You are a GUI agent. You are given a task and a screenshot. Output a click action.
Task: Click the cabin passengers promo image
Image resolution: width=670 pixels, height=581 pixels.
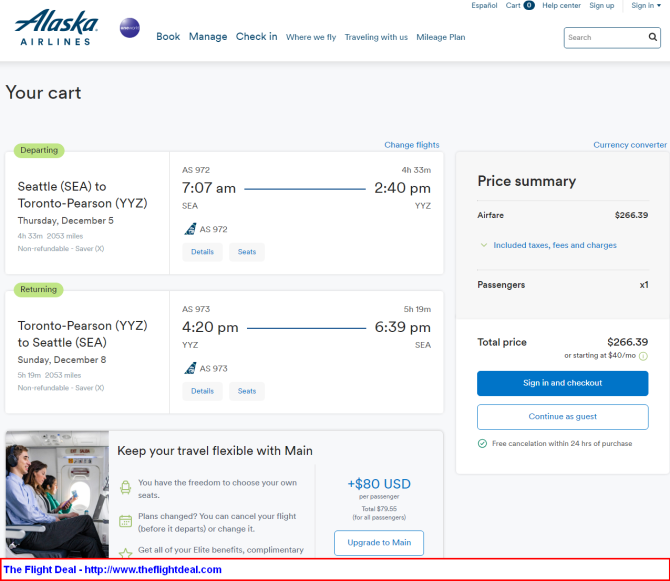(x=57, y=494)
